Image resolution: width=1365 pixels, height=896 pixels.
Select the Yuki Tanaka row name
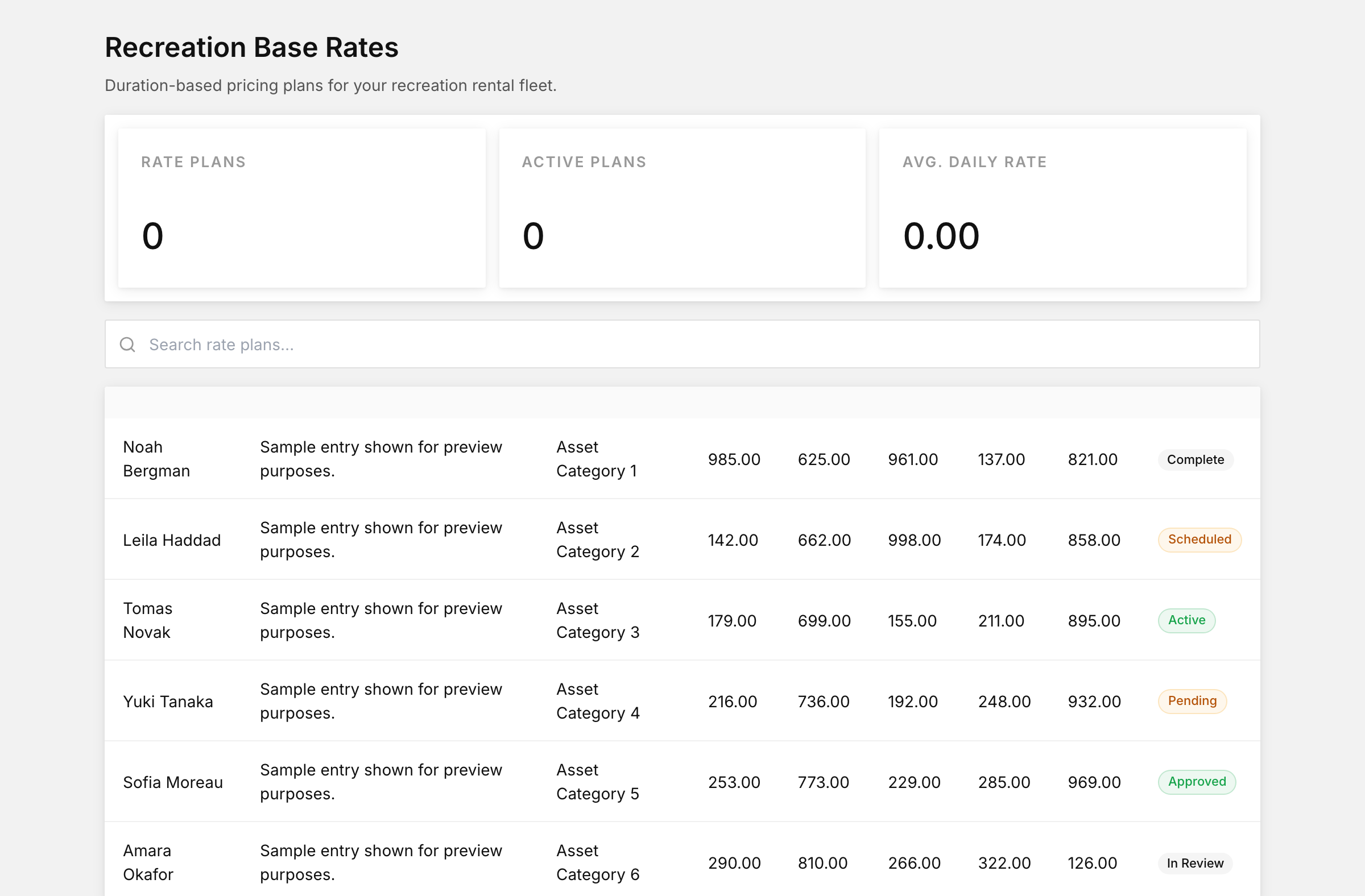[167, 702]
